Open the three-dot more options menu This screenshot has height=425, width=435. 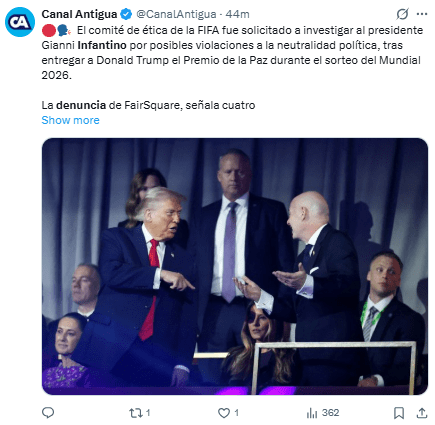click(x=422, y=14)
